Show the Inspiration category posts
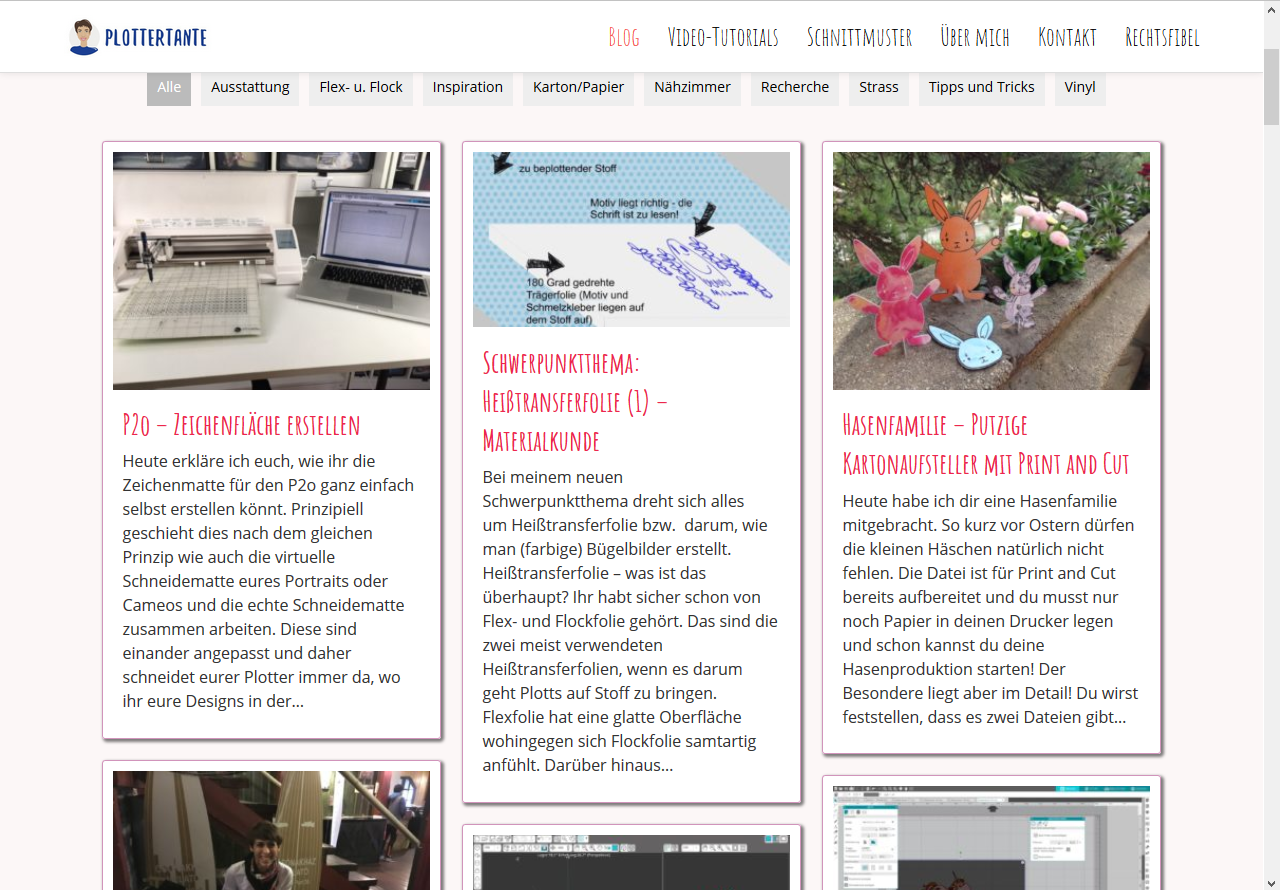Viewport: 1280px width, 890px height. [x=467, y=87]
